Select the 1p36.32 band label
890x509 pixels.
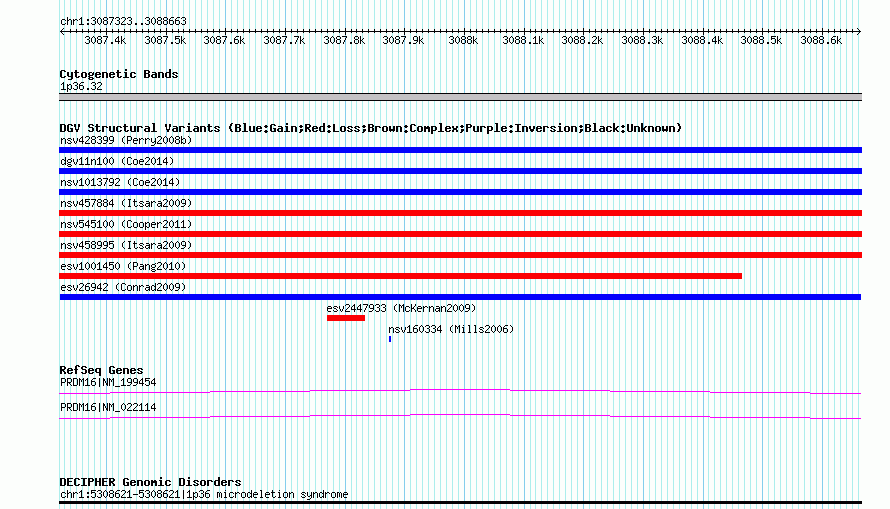[x=81, y=86]
